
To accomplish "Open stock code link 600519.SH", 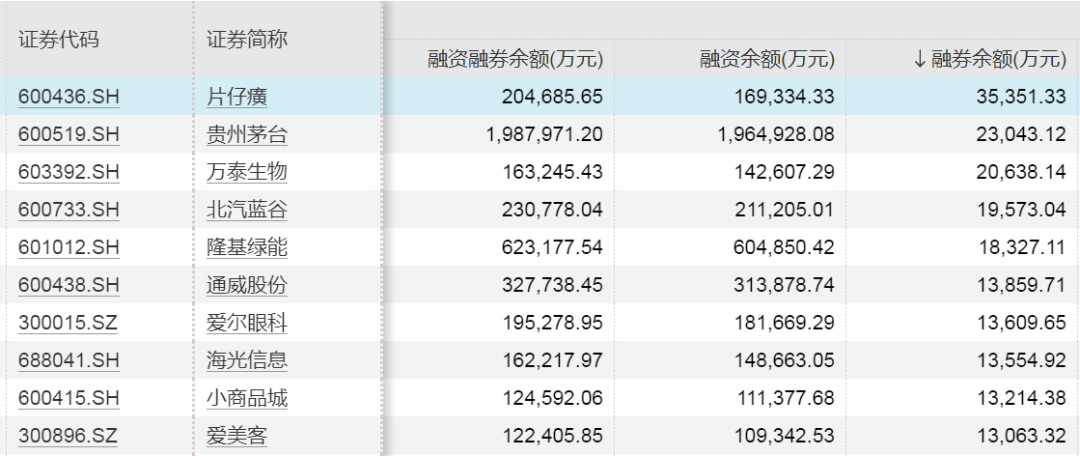I will (68, 135).
